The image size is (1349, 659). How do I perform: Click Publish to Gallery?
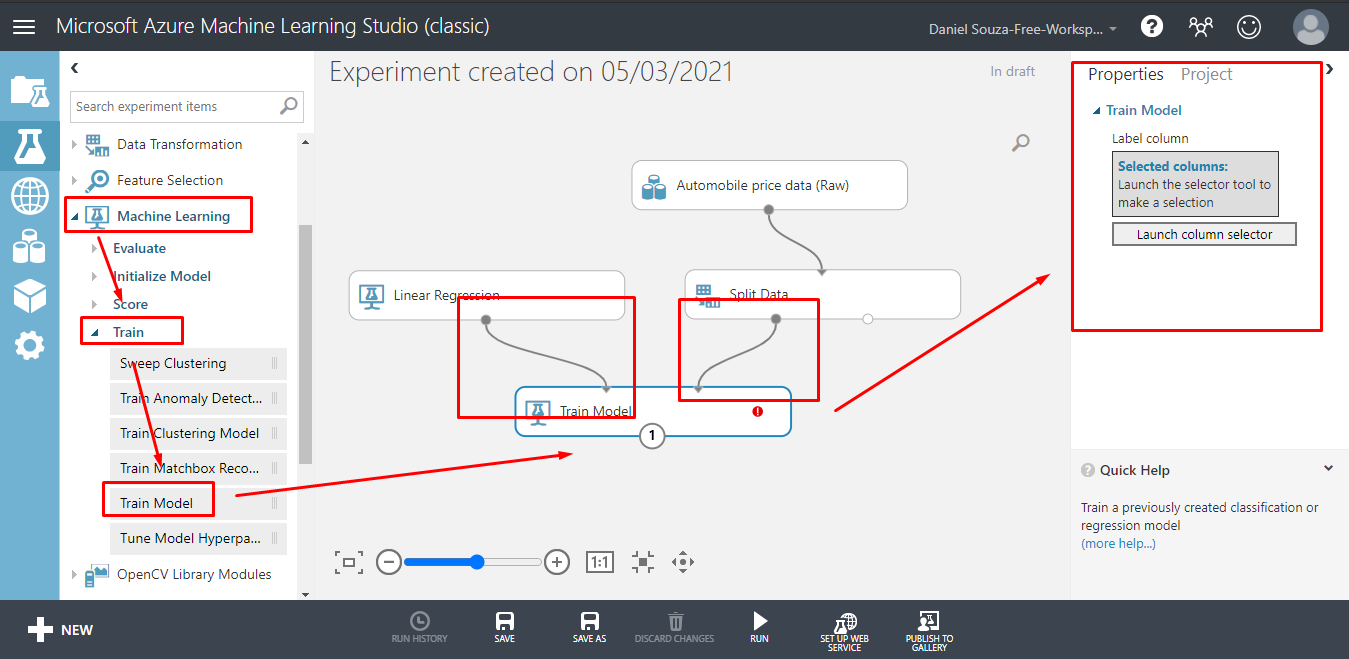[929, 632]
